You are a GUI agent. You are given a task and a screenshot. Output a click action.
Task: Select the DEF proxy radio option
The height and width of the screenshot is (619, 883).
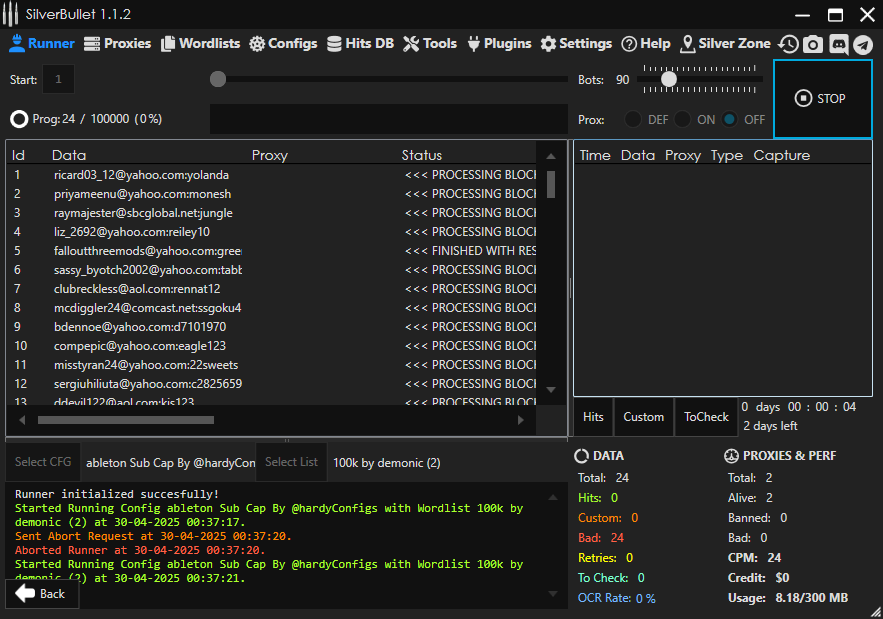tap(633, 119)
